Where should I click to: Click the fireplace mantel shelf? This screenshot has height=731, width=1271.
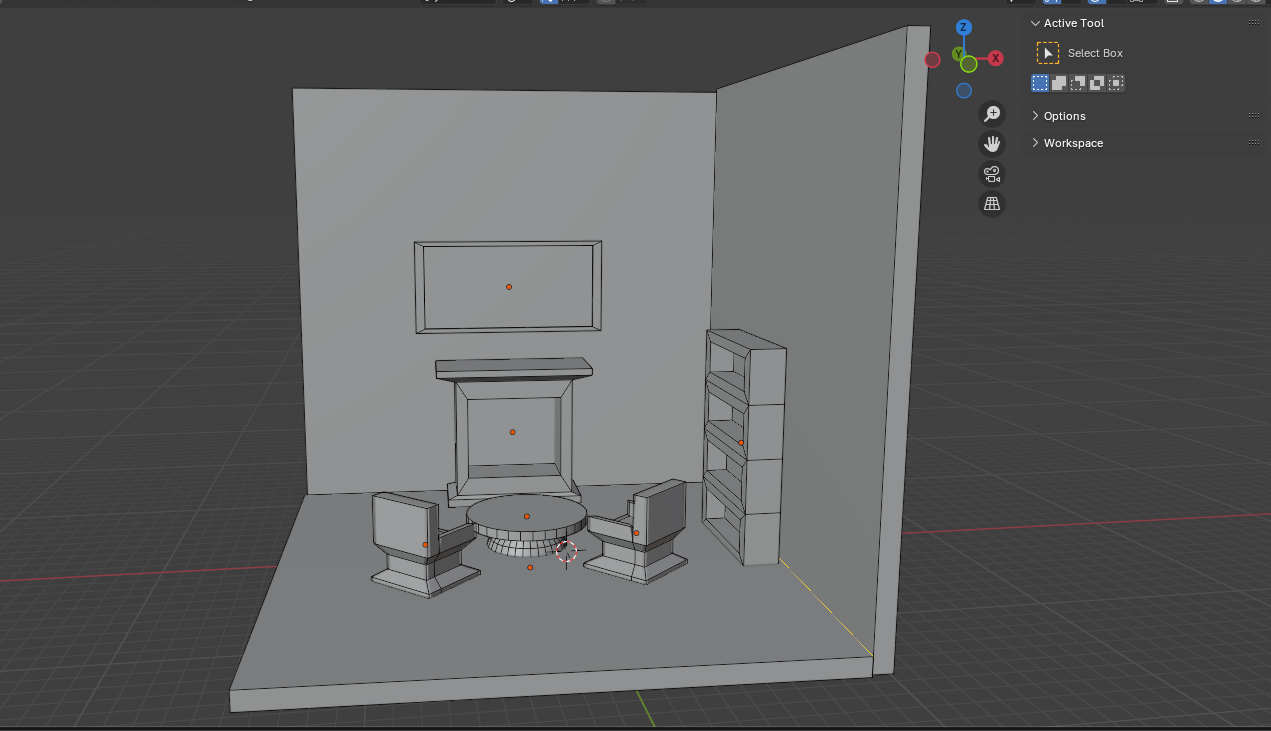pyautogui.click(x=514, y=369)
